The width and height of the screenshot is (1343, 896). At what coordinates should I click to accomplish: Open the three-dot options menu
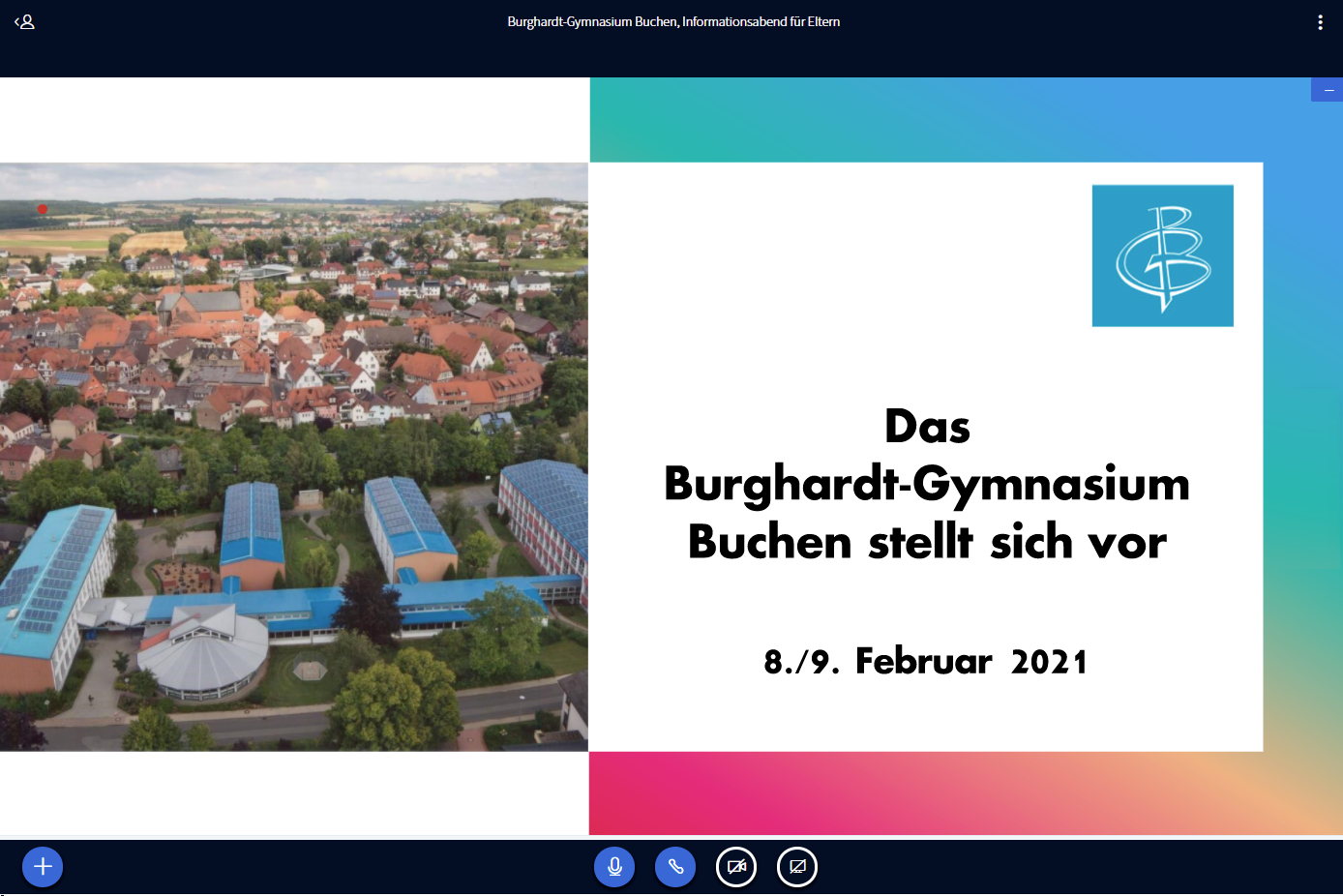coord(1320,22)
